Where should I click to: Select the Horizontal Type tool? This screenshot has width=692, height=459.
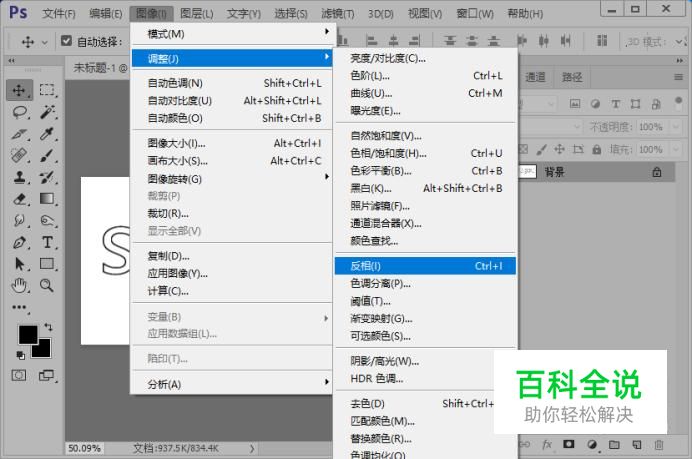[47, 242]
